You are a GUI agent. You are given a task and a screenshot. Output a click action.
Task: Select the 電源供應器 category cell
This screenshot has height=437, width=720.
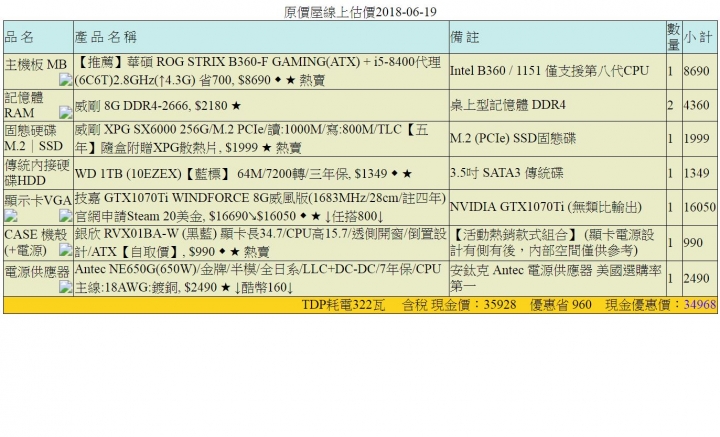click(x=39, y=279)
